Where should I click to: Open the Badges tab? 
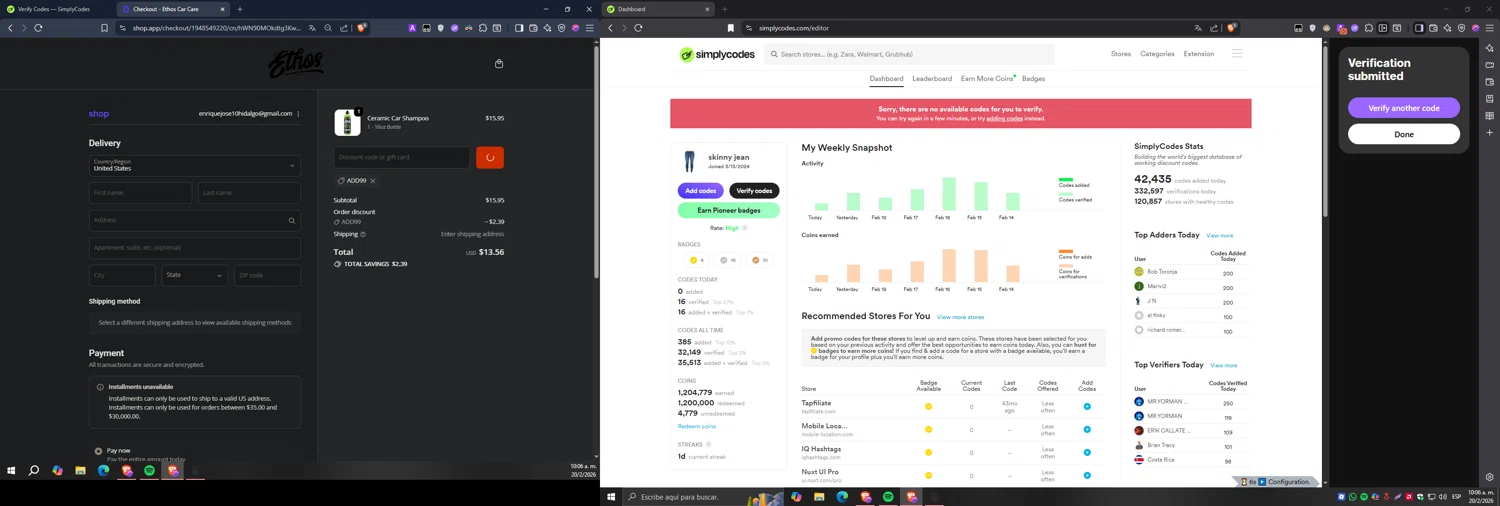1033,79
